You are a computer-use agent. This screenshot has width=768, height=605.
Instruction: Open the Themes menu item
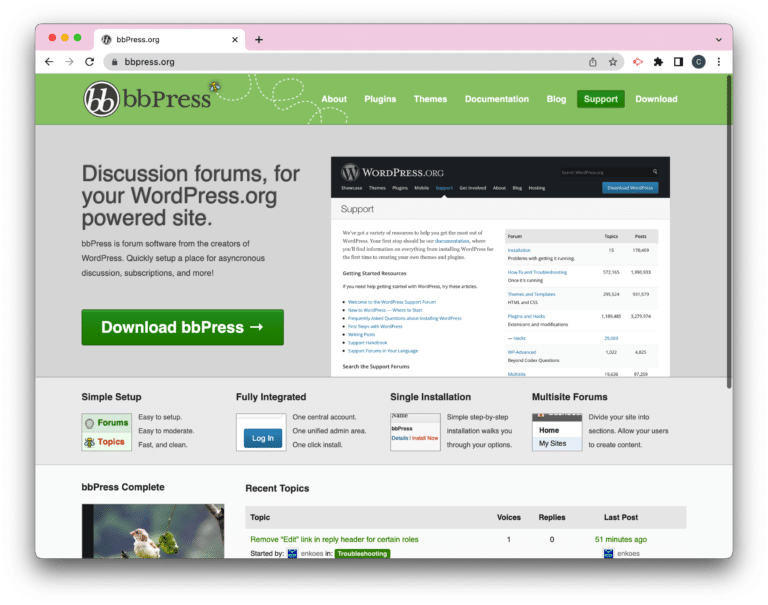(431, 99)
